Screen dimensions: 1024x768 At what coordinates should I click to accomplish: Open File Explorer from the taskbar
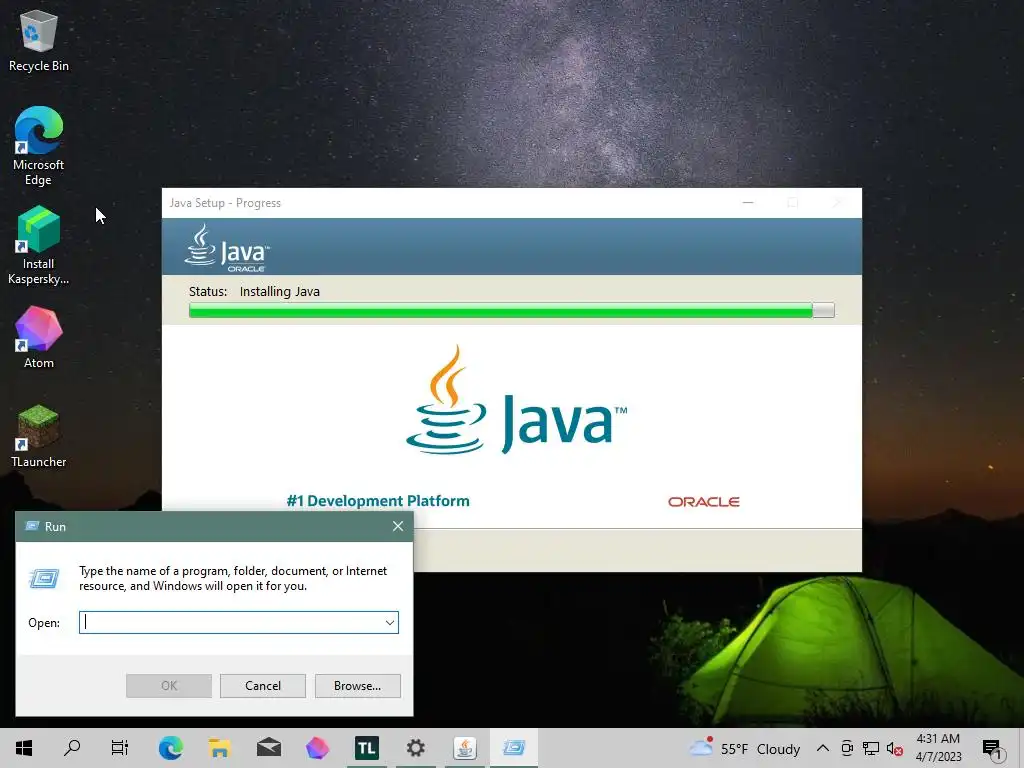[219, 748]
